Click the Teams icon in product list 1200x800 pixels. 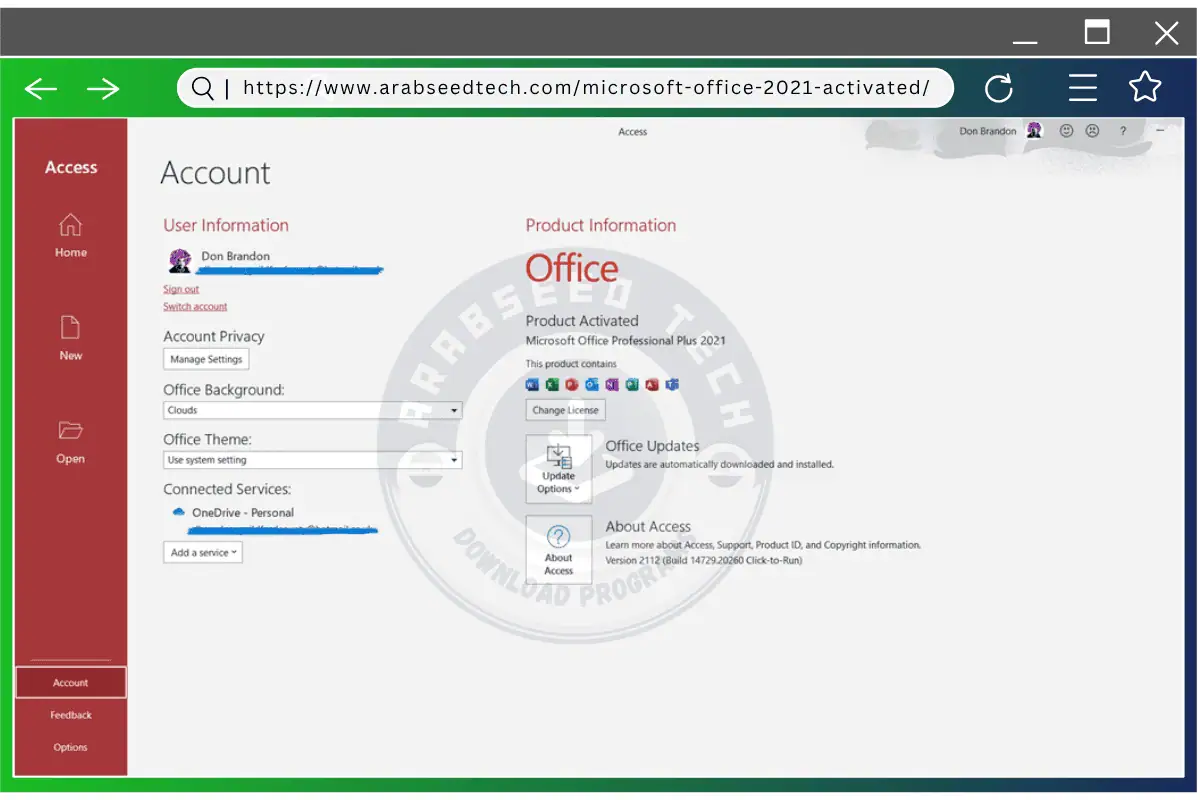(x=673, y=384)
